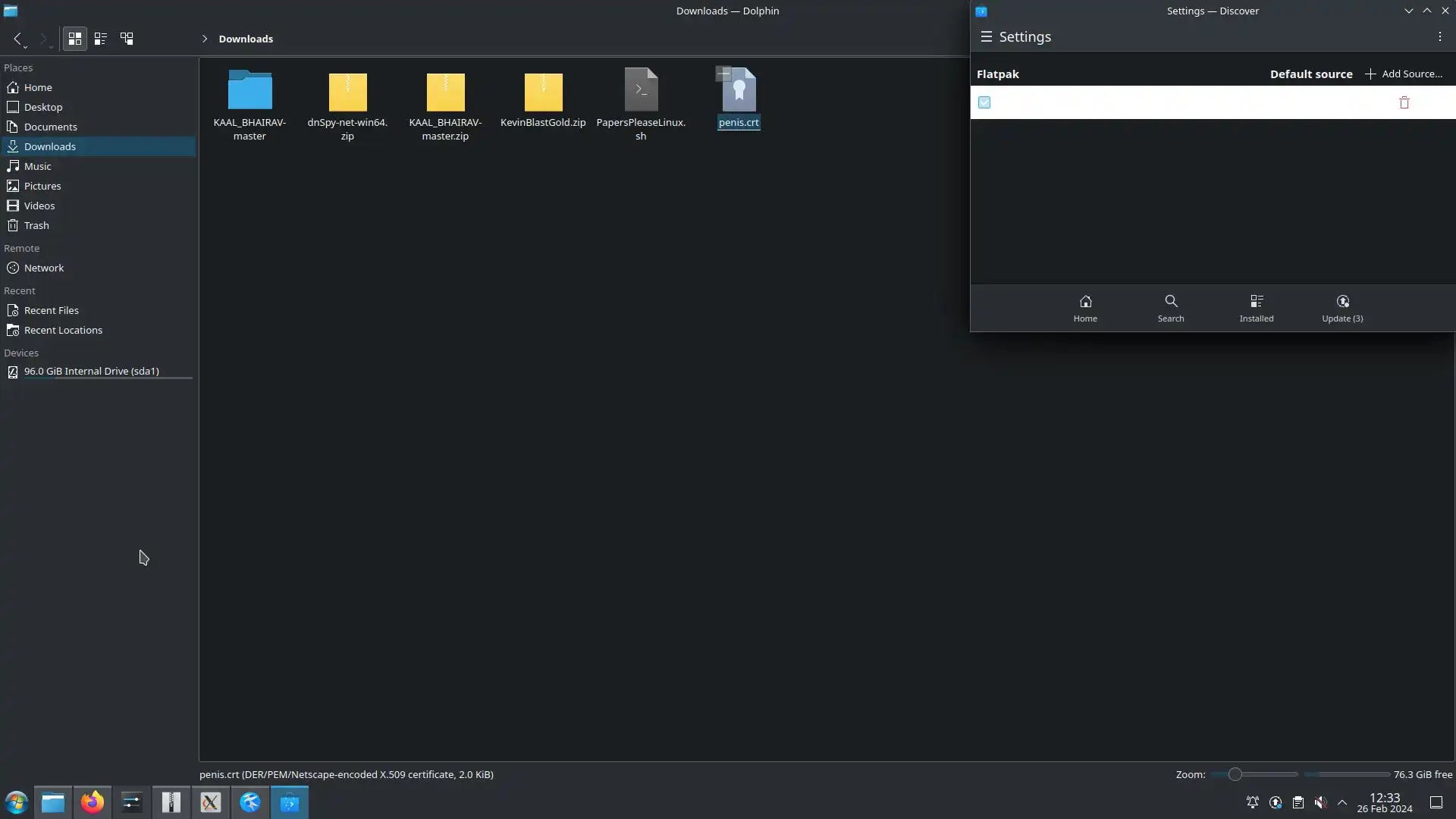Toggle the Flatpak source checkbox
The width and height of the screenshot is (1456, 819).
pos(984,102)
